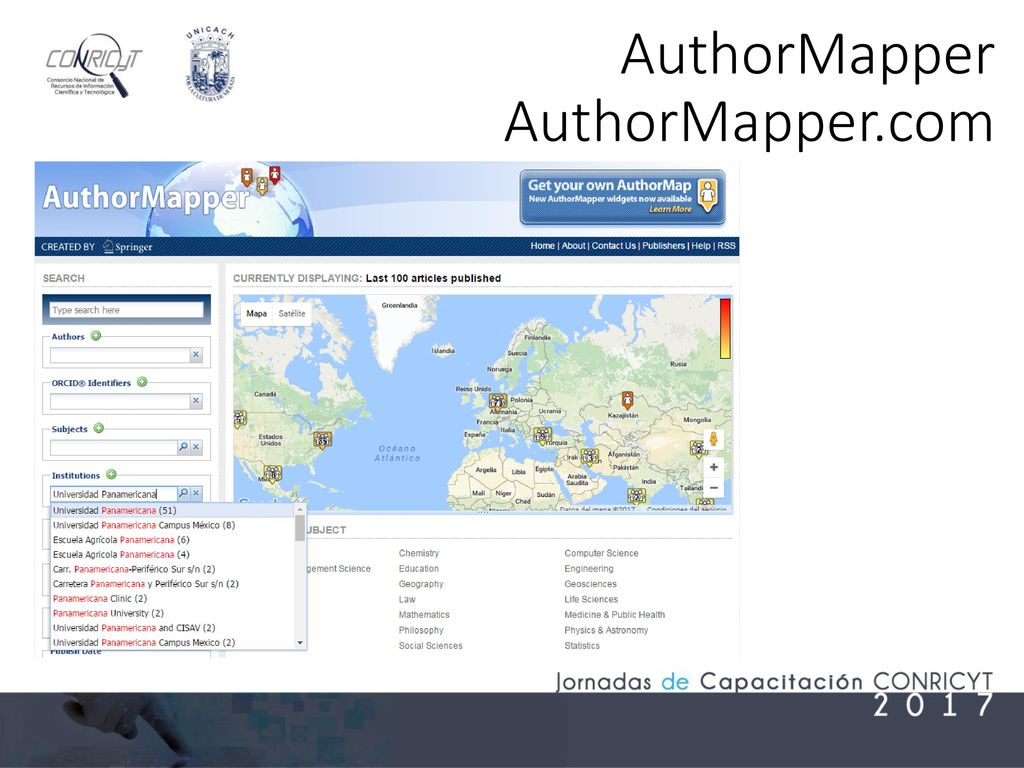Select Carretera Panamericana y Periférico Sur suggestion
The image size is (1024, 768).
(x=172, y=584)
